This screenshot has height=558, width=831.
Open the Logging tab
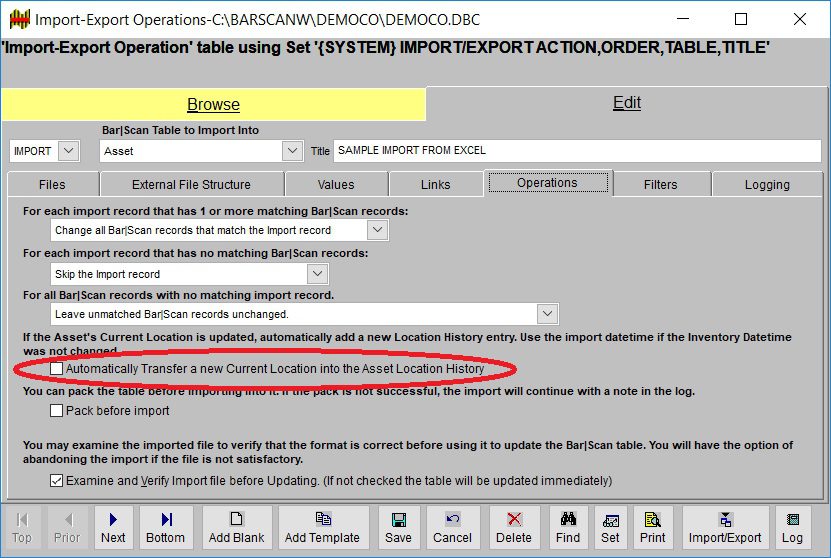767,184
